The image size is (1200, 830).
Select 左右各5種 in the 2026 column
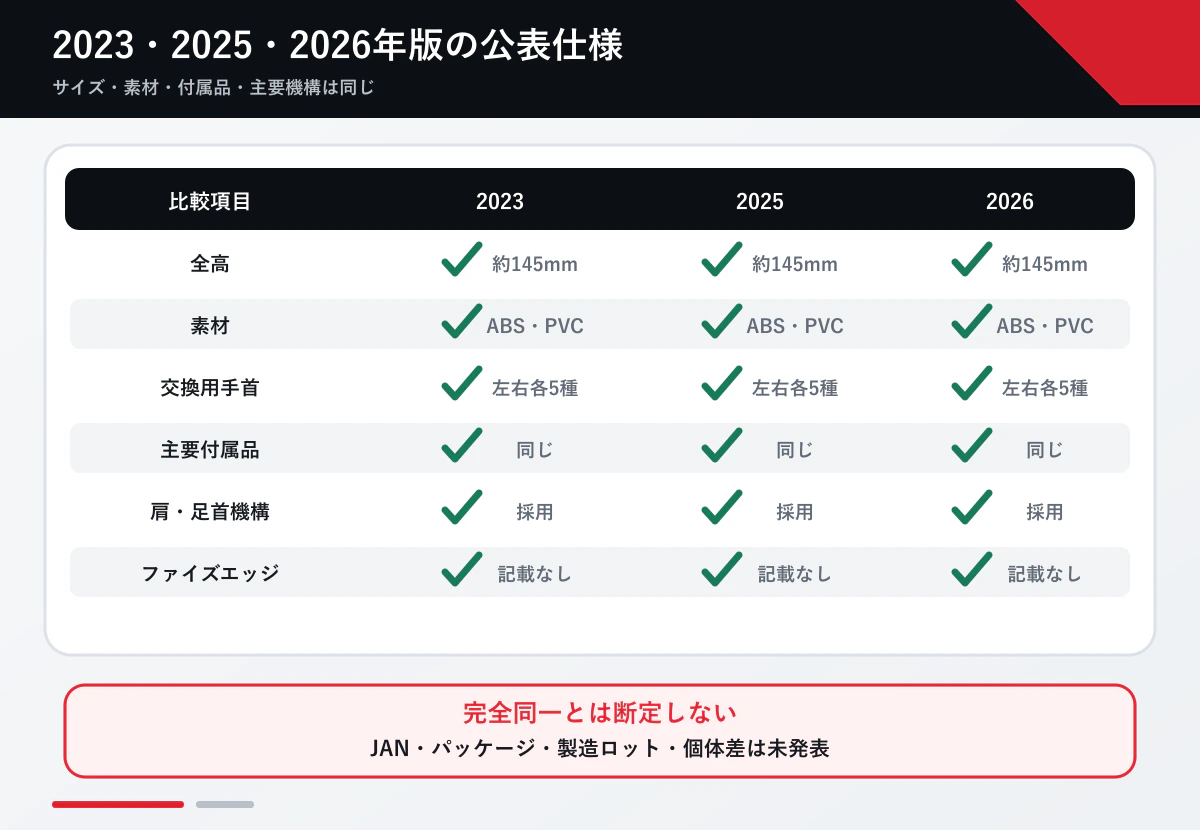(1045, 388)
